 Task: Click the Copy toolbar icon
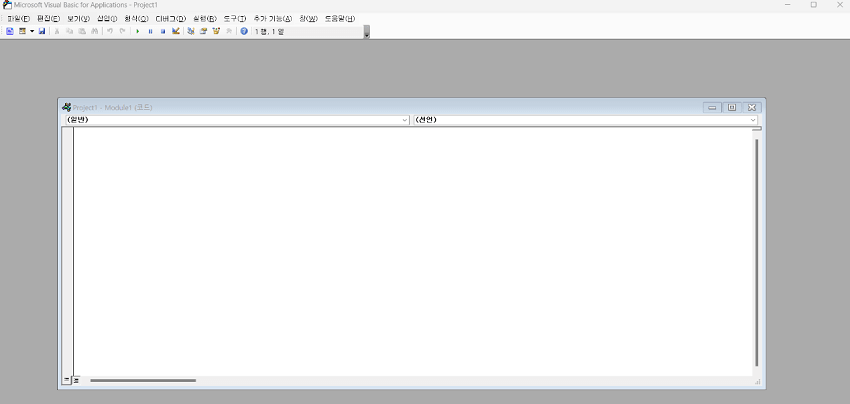(x=69, y=31)
